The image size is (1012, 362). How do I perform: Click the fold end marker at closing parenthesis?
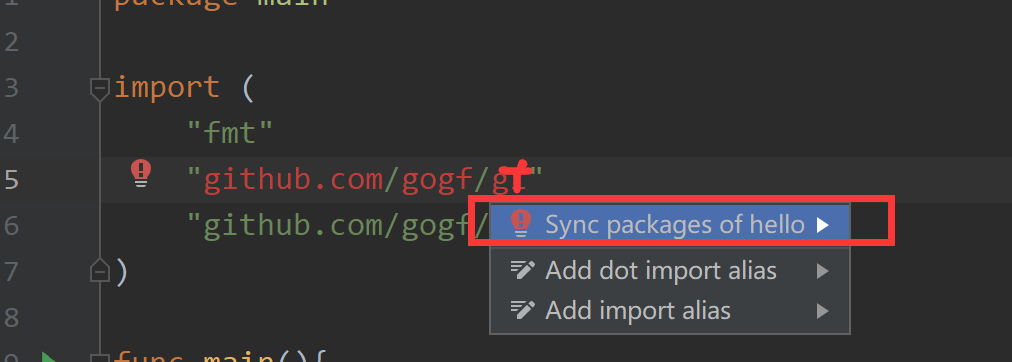click(99, 270)
